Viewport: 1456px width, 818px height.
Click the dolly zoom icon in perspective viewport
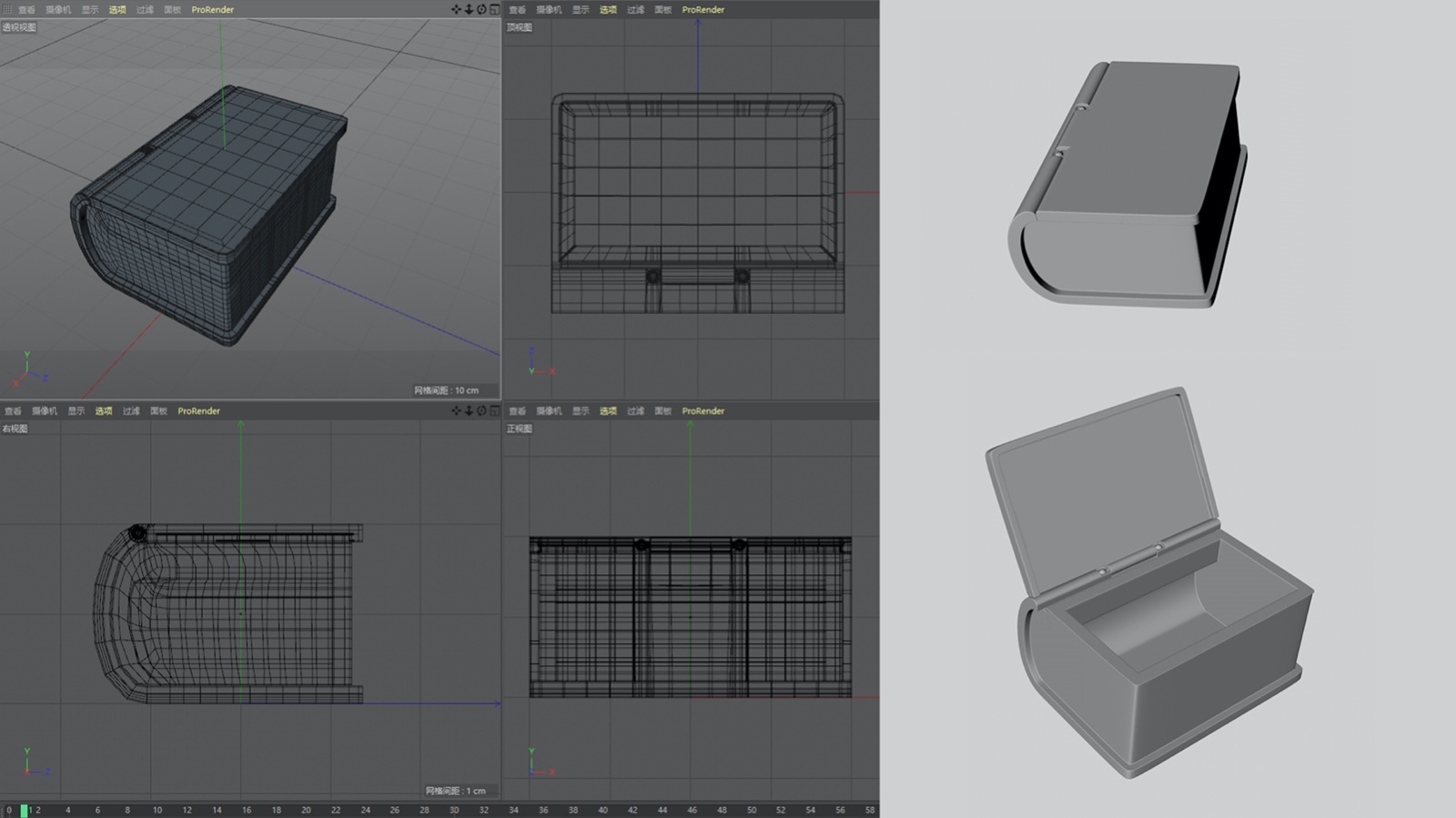tap(469, 9)
